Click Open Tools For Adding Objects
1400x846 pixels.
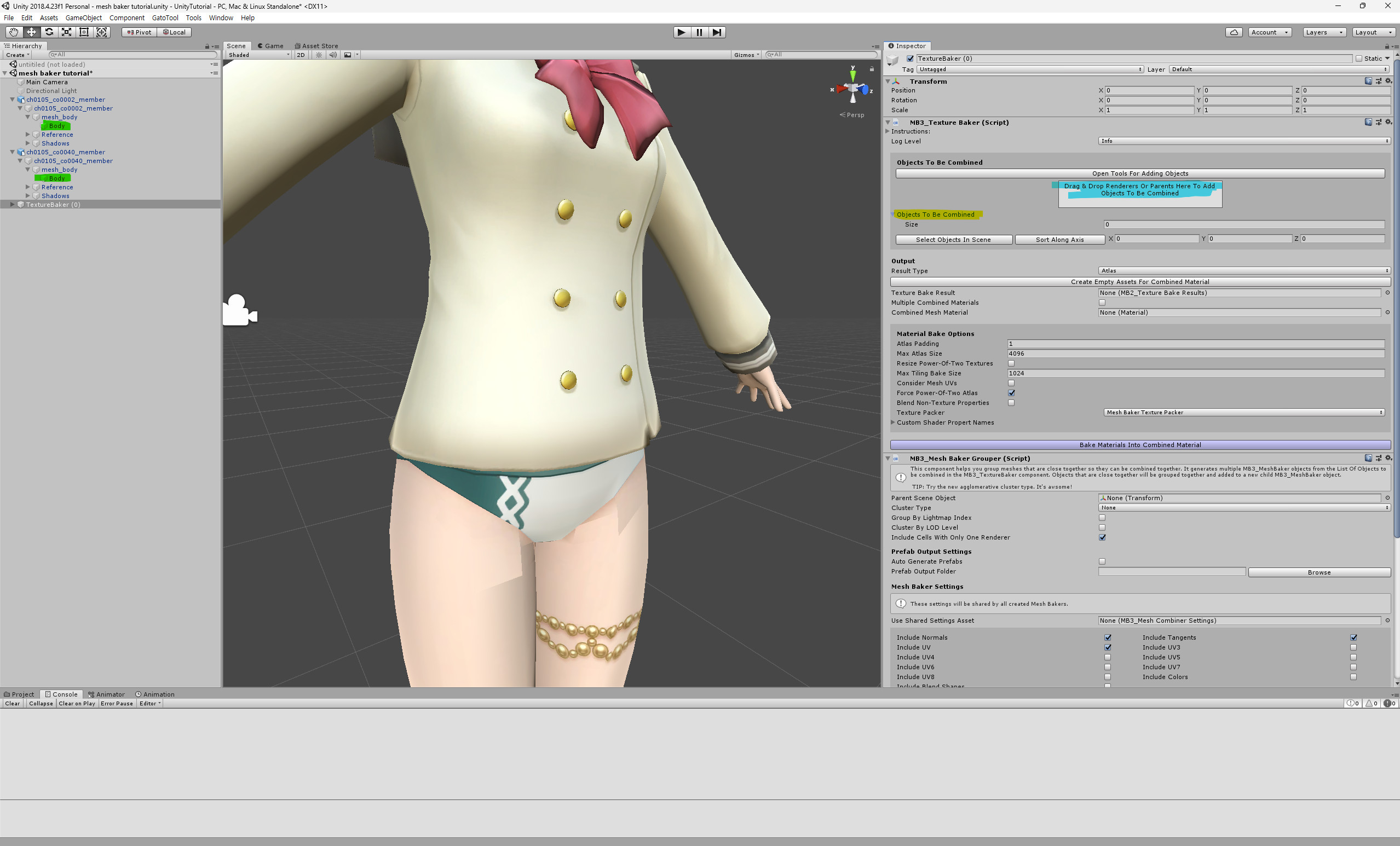pyautogui.click(x=1140, y=174)
